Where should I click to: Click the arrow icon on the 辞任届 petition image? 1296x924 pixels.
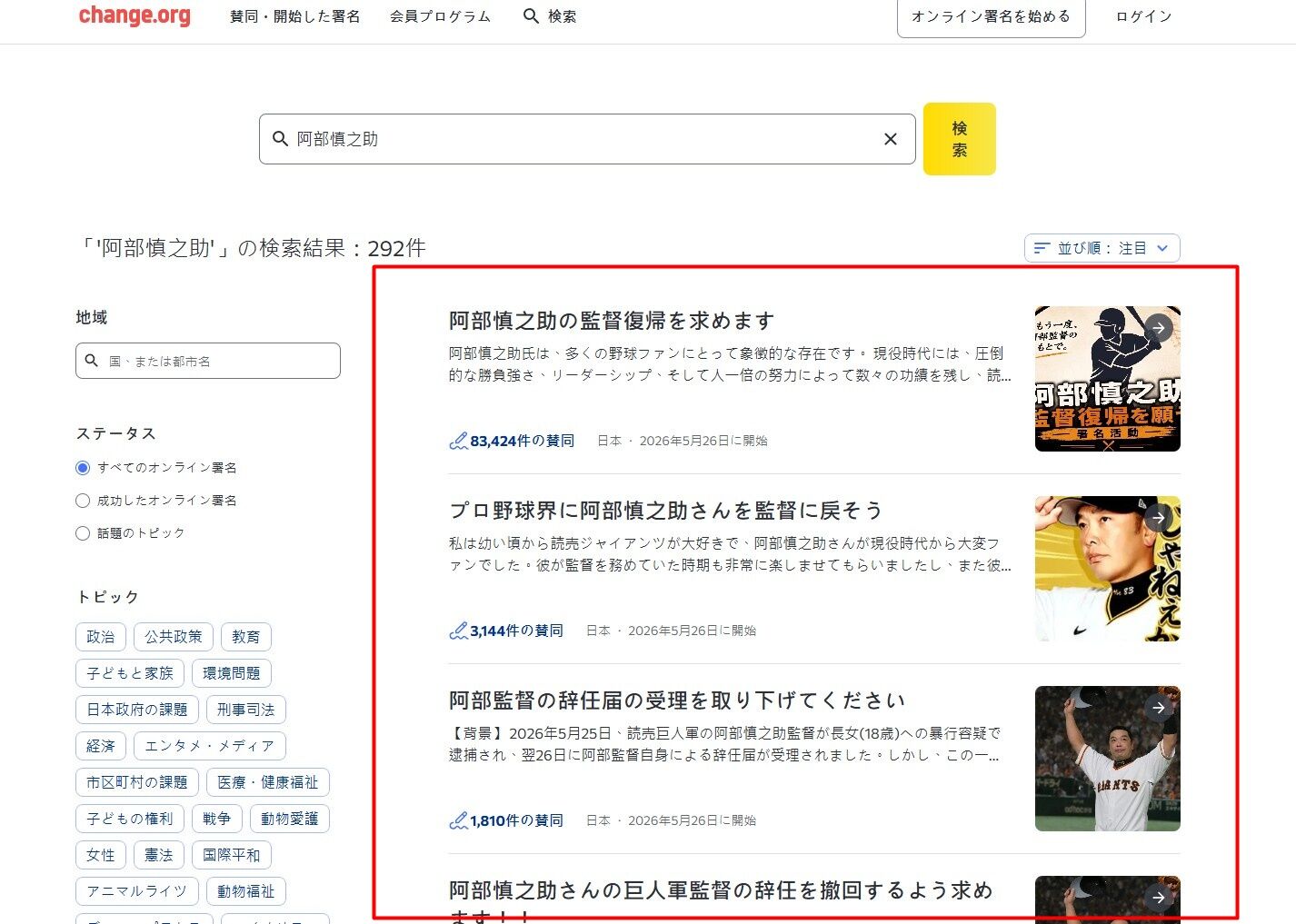1158,708
